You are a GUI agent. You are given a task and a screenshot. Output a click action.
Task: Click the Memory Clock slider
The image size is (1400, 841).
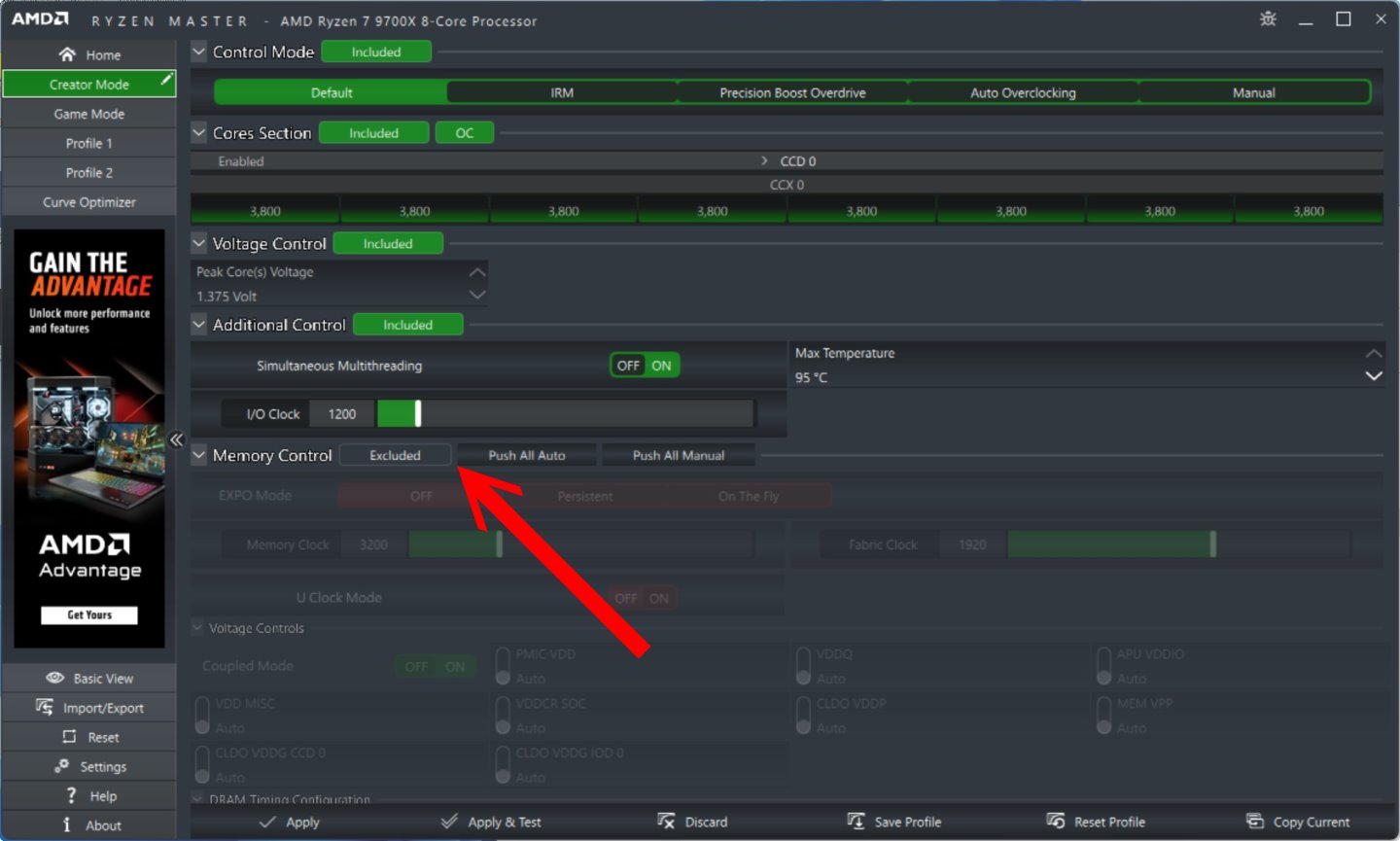580,544
